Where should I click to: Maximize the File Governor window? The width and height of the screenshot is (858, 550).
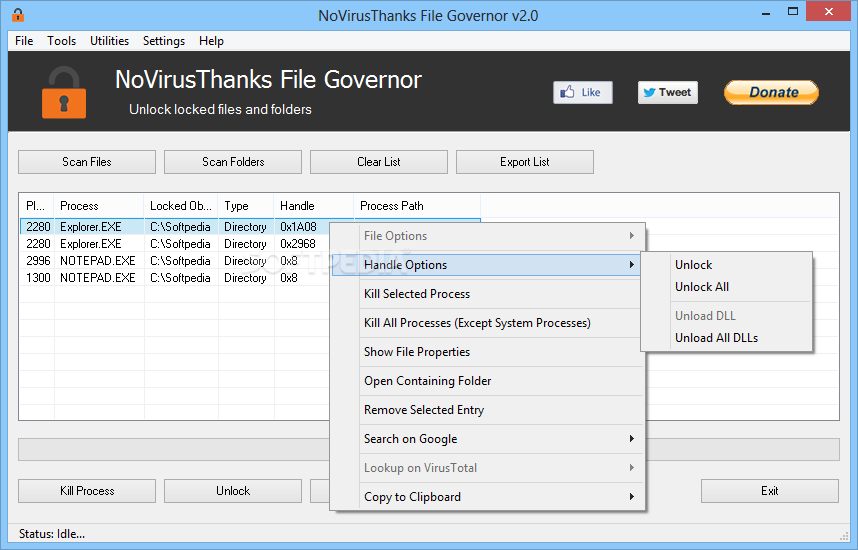793,12
